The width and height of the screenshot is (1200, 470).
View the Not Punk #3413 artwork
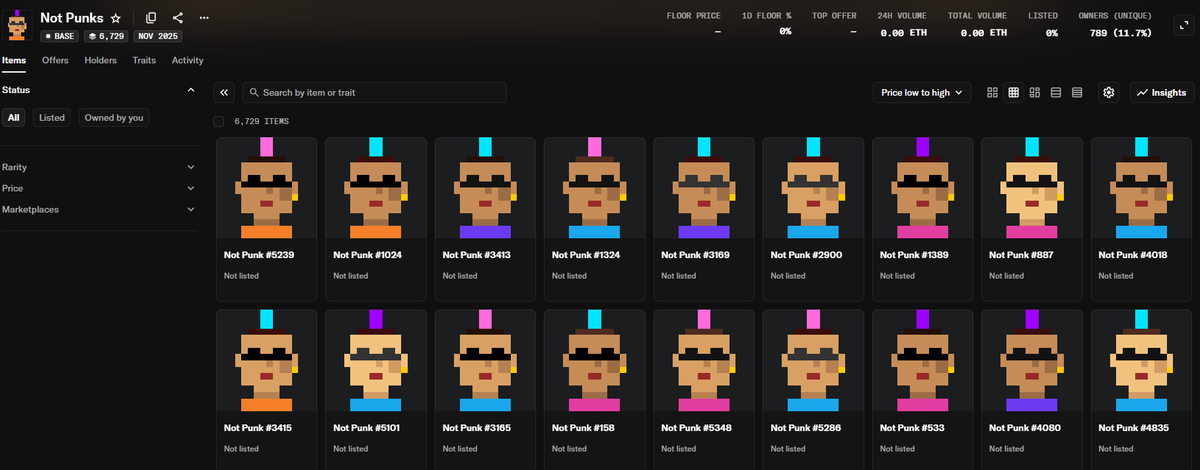click(485, 188)
